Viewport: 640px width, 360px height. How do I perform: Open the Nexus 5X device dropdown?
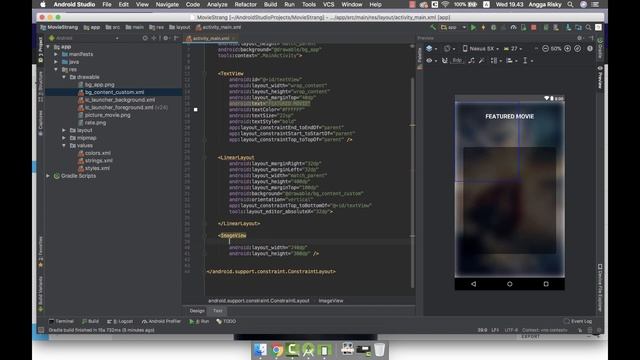pos(481,49)
